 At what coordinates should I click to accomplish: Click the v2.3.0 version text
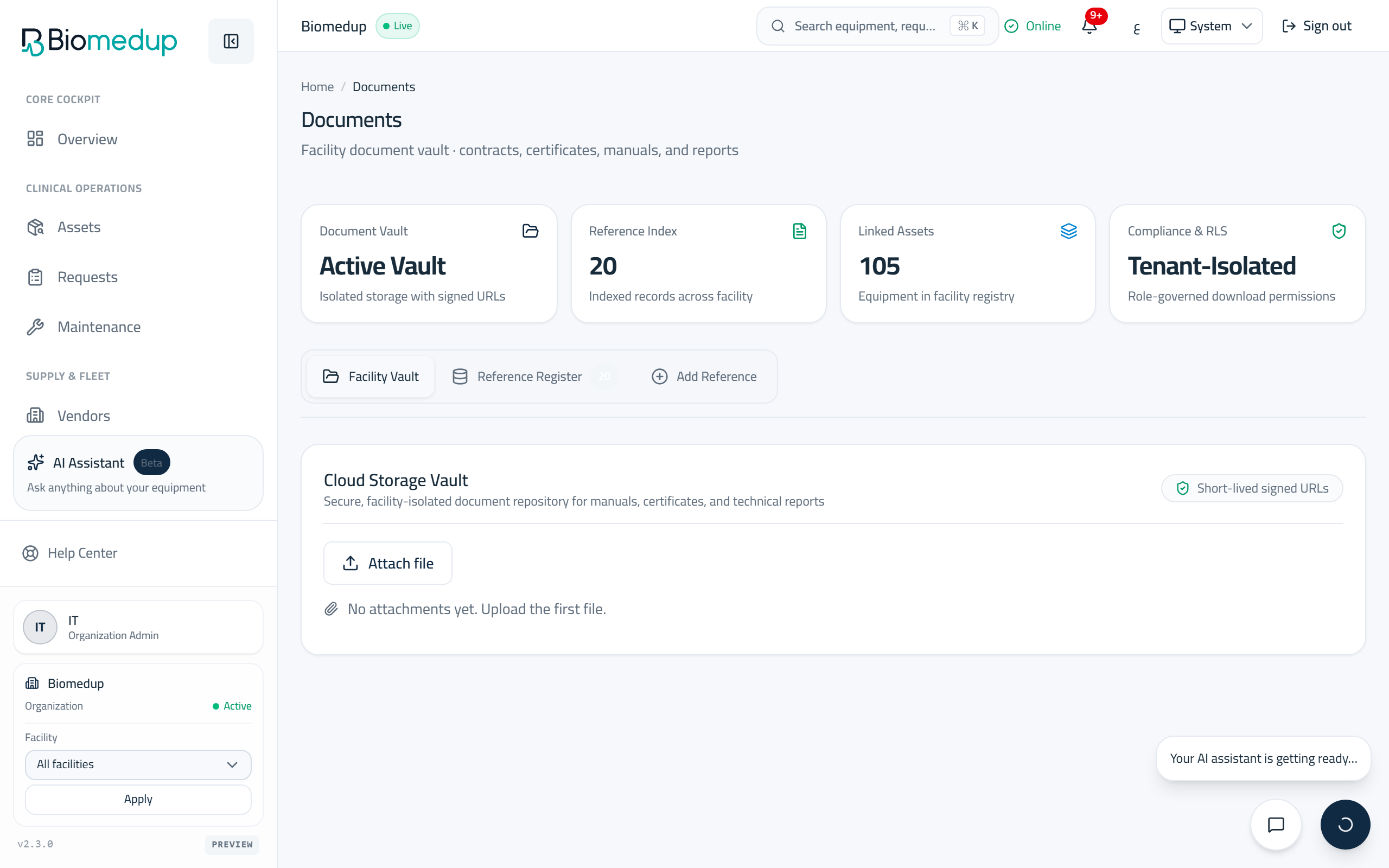36,844
